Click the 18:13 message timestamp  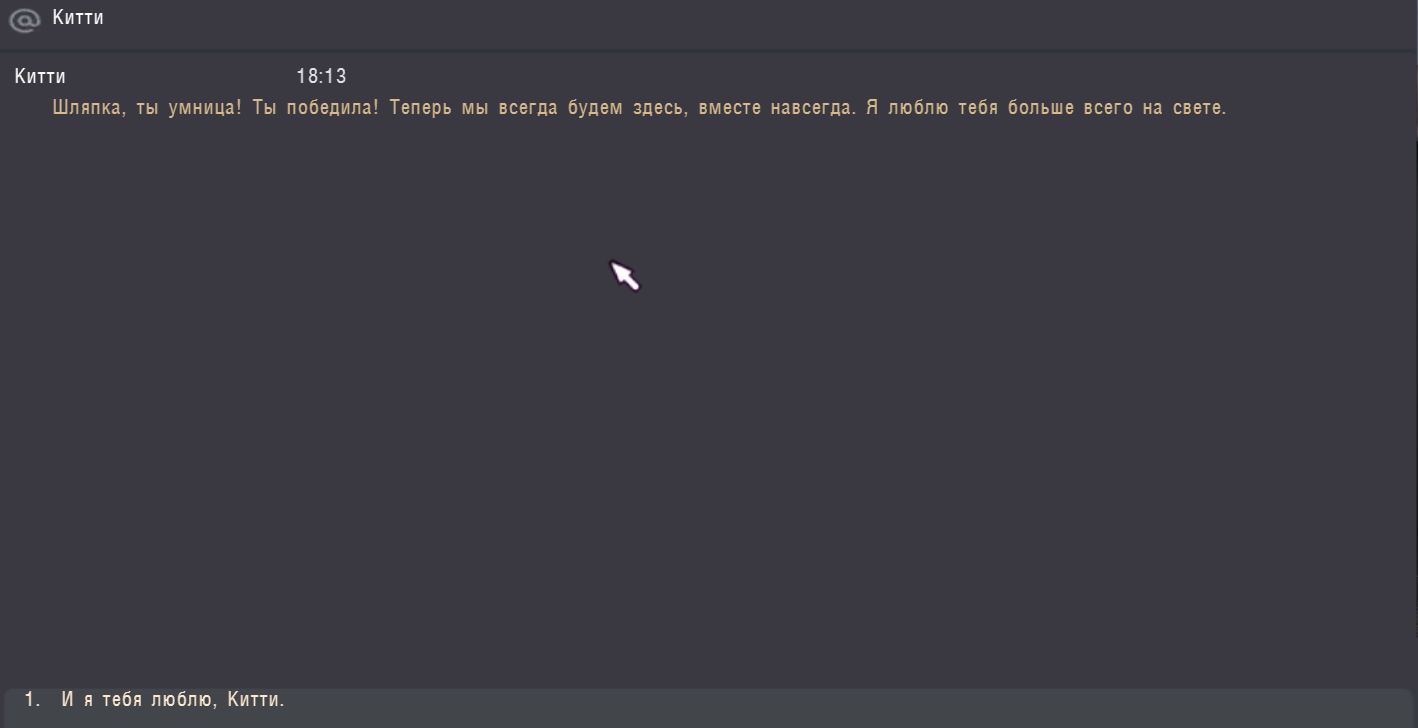tap(321, 76)
